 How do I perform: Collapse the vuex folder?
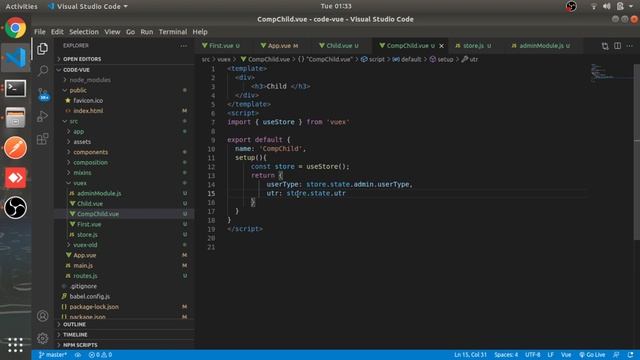pyautogui.click(x=124, y=183)
